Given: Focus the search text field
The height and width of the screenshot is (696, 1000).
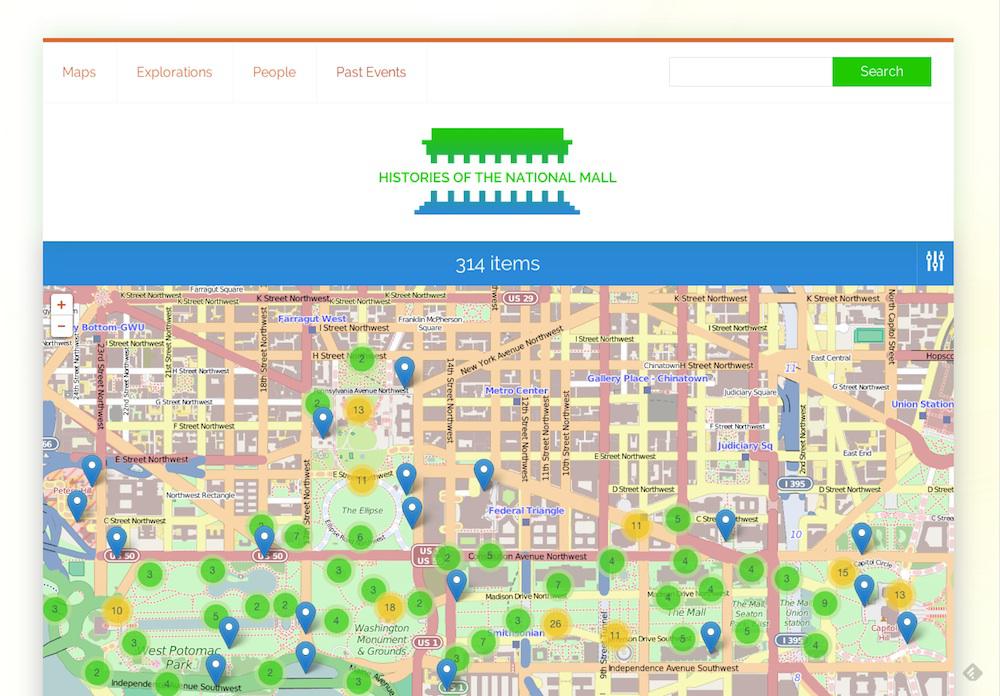Looking at the screenshot, I should point(751,71).
